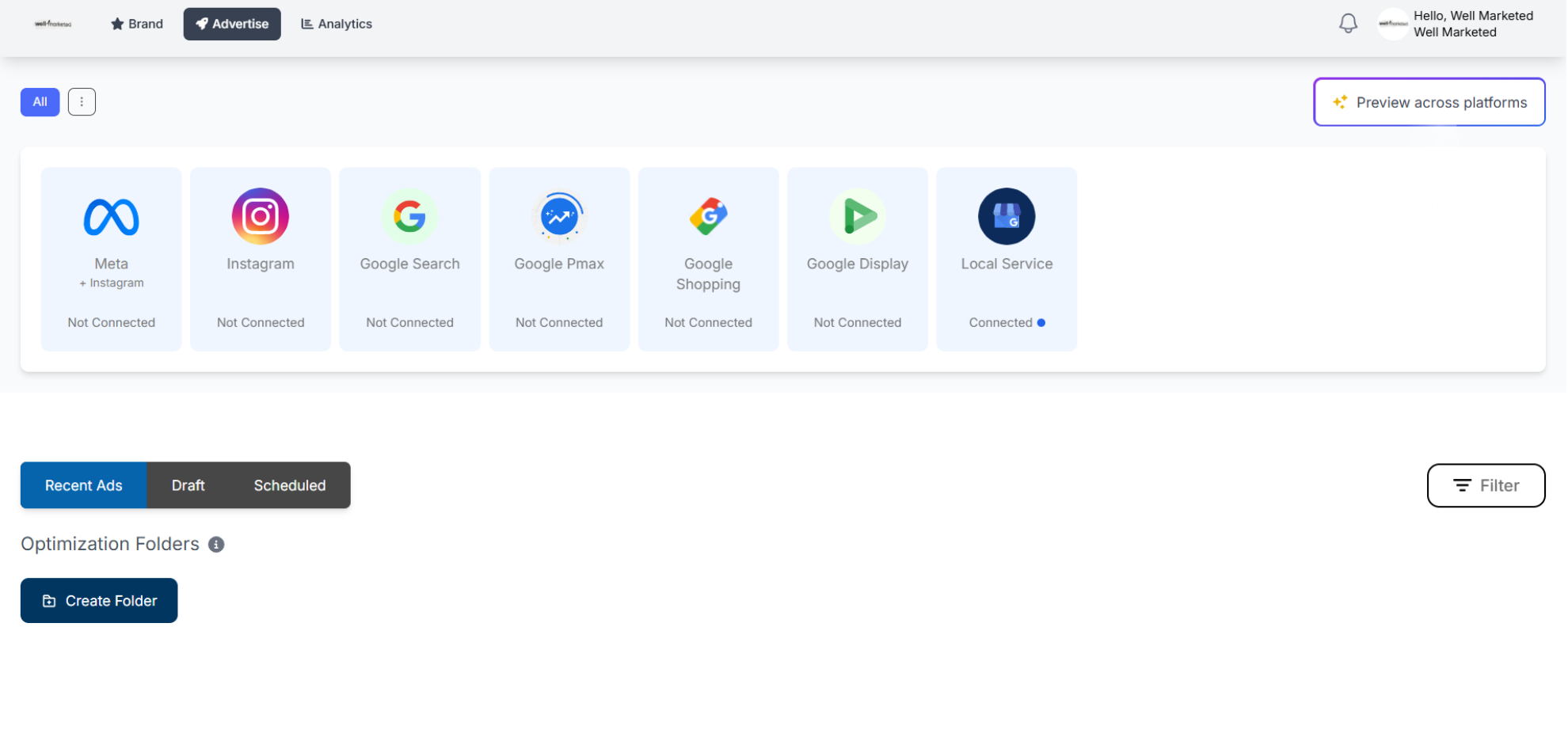Toggle the All platforms filter chip
This screenshot has height=737, width=1568.
40,102
